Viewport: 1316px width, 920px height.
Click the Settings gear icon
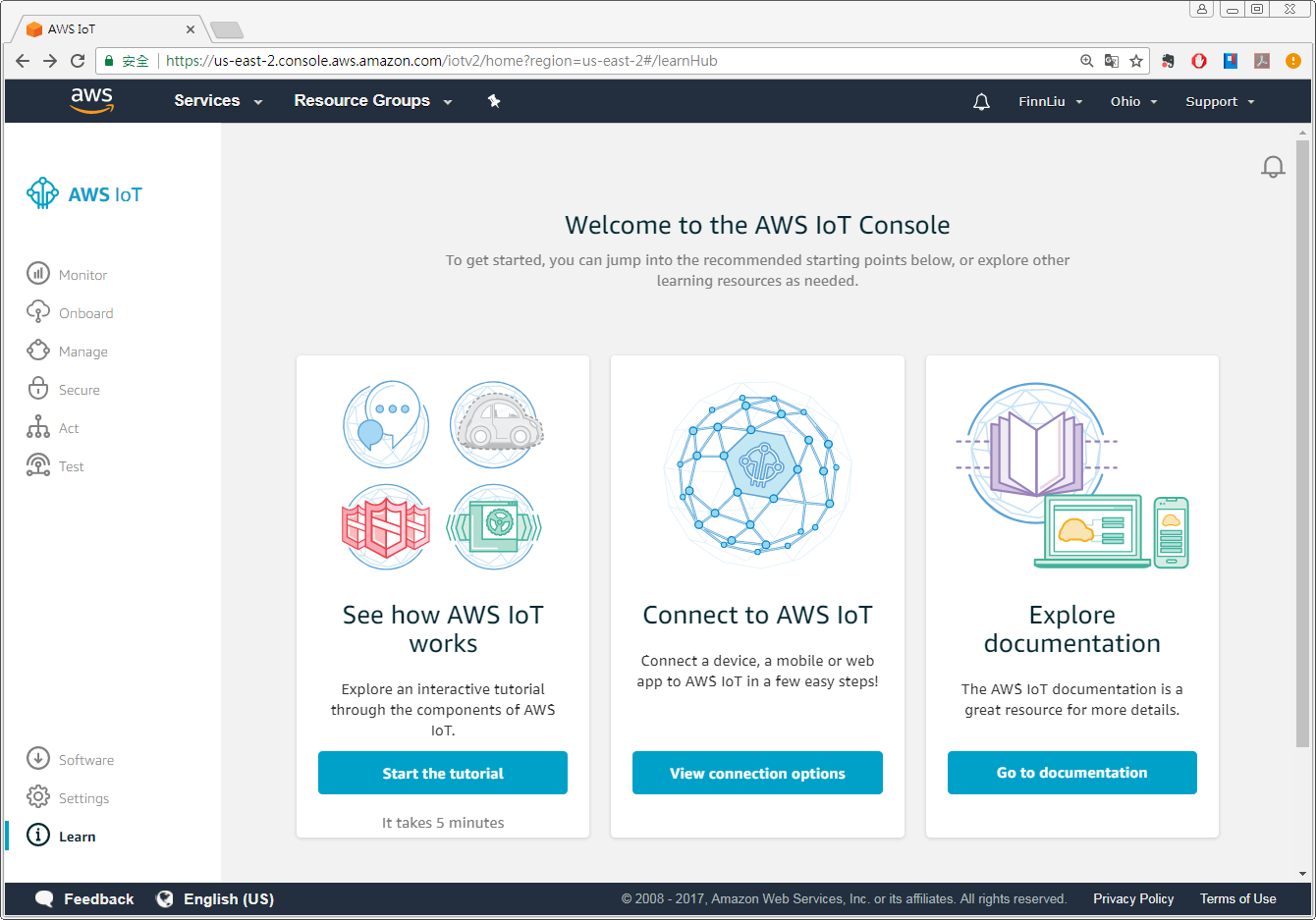tap(38, 796)
